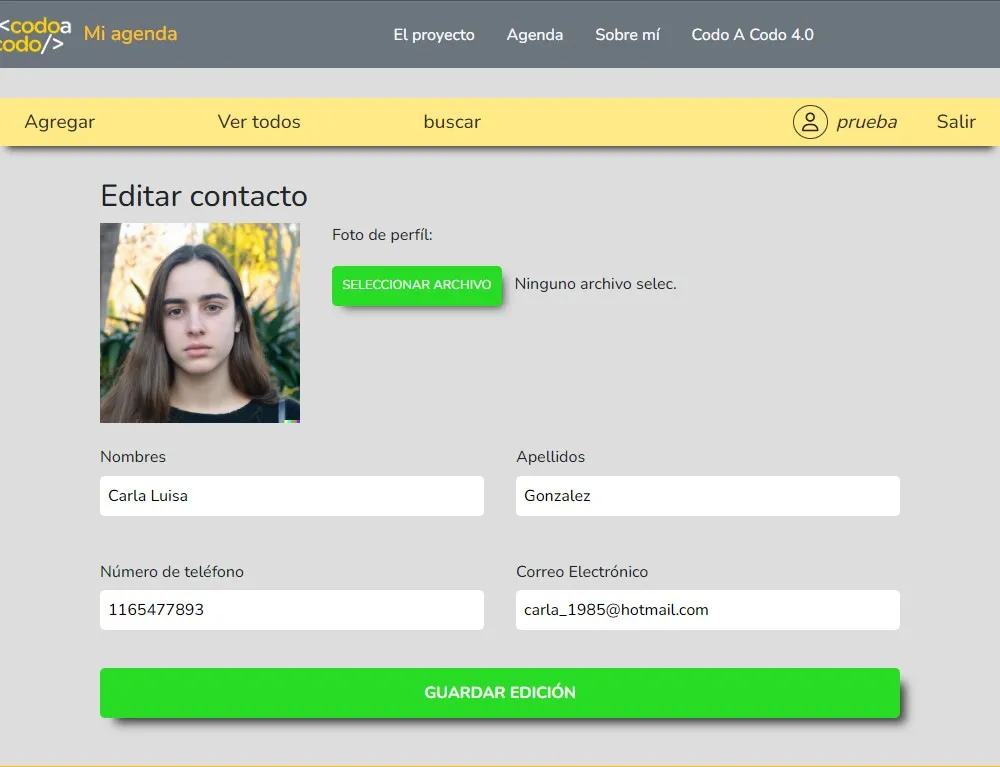The image size is (1000, 767).
Task: Open Ver todos contacts list
Action: (x=259, y=122)
